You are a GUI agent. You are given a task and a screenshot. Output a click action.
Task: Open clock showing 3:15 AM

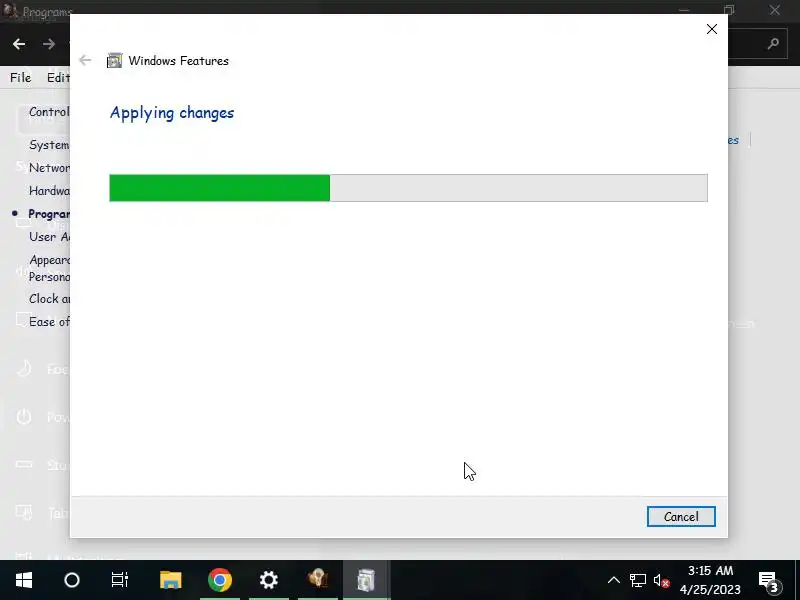click(710, 580)
